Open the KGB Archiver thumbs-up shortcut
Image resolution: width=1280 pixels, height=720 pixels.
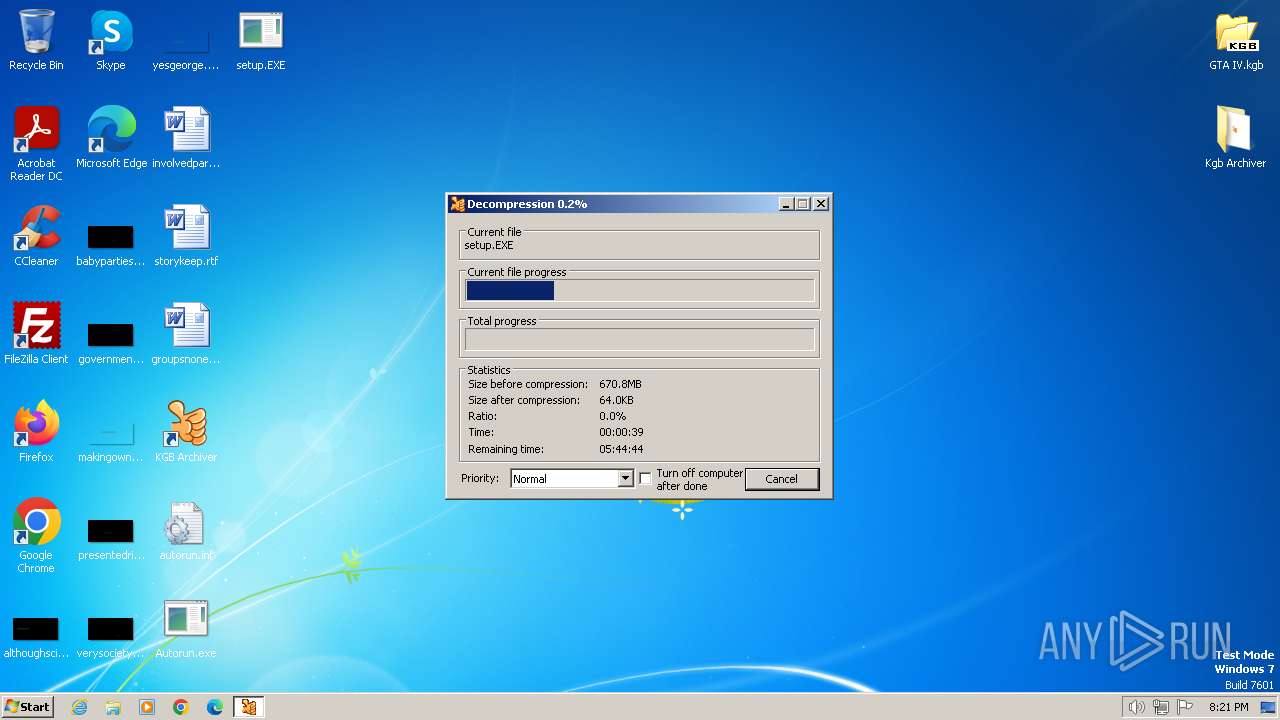pos(186,432)
